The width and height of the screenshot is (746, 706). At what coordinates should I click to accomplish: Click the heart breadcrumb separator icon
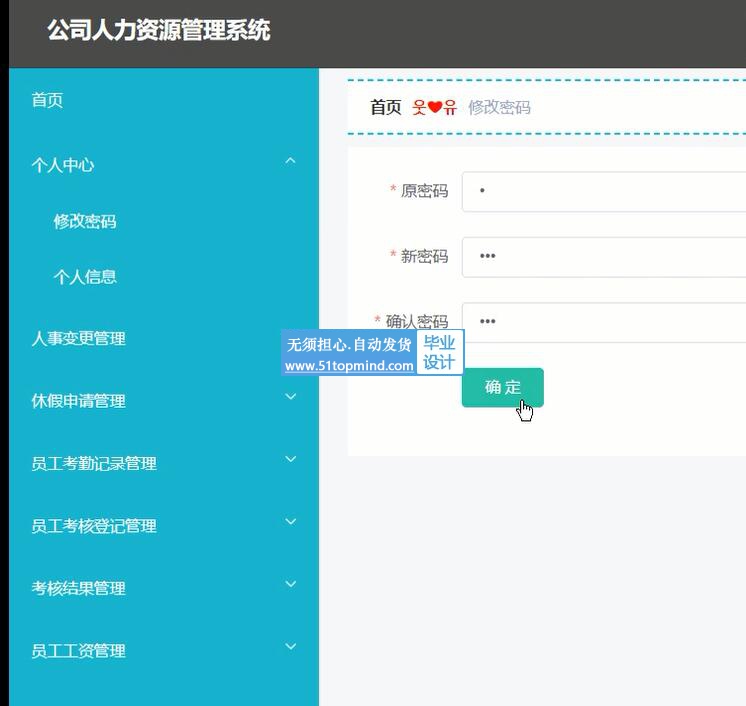point(434,108)
